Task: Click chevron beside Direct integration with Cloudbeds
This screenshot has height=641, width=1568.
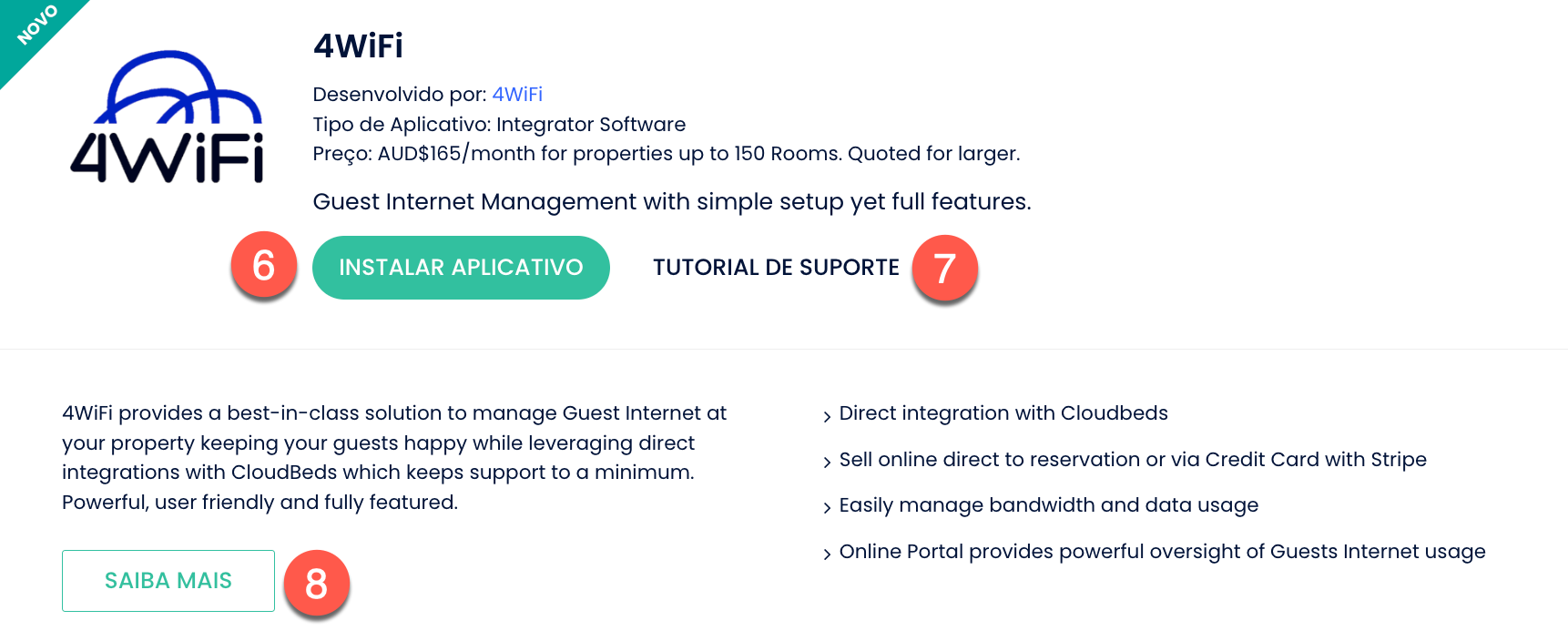Action: point(827,416)
